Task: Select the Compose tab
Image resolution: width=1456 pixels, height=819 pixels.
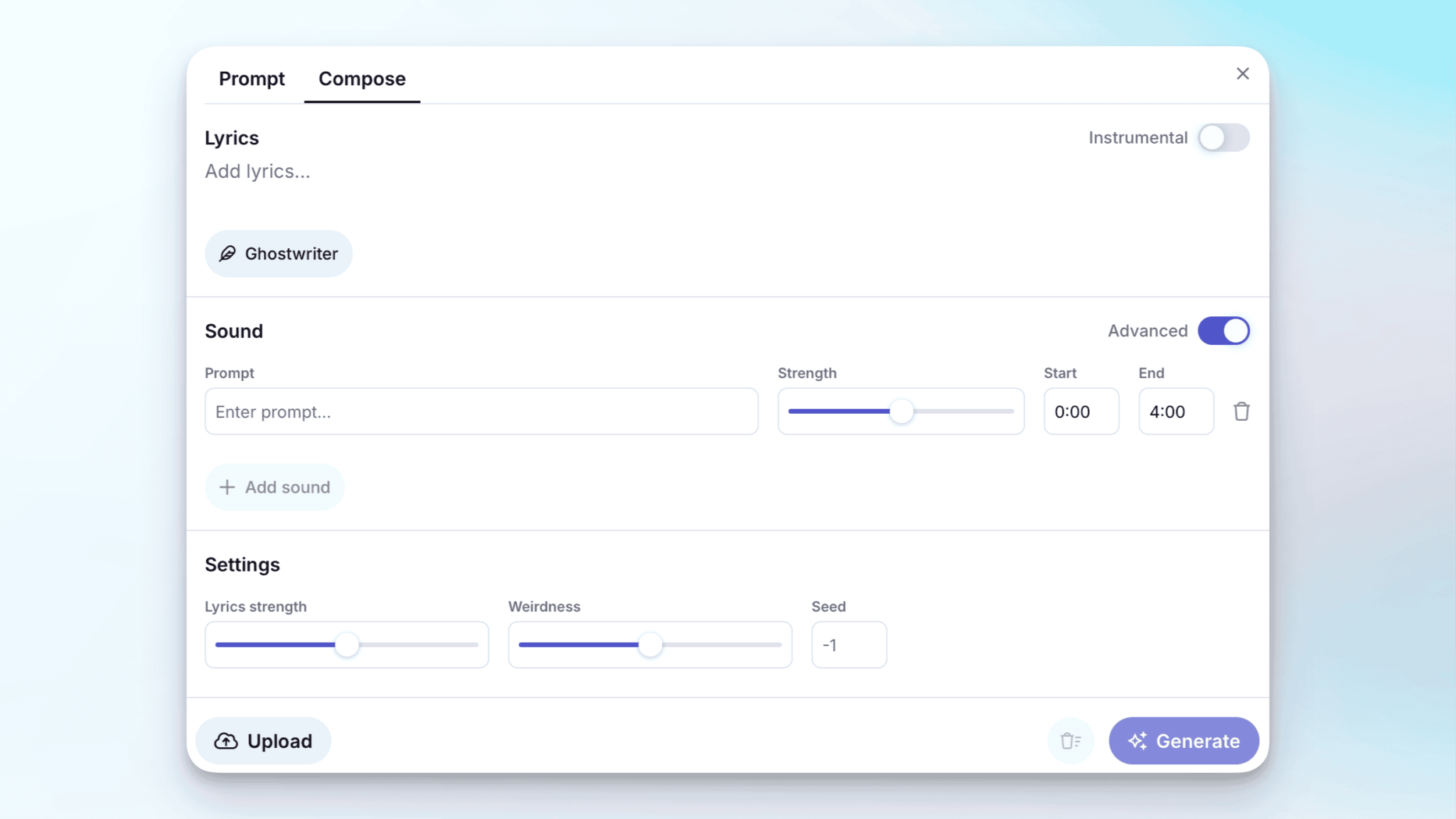Action: tap(362, 79)
